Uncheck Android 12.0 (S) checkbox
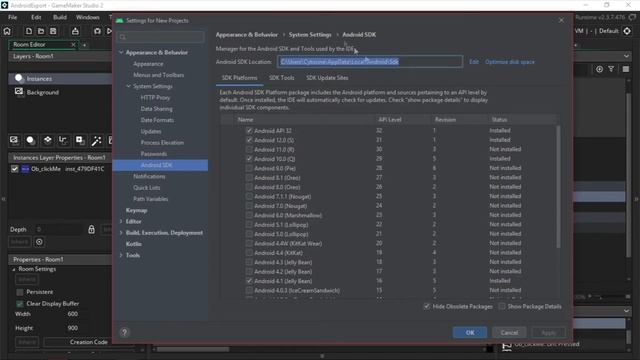 click(249, 140)
